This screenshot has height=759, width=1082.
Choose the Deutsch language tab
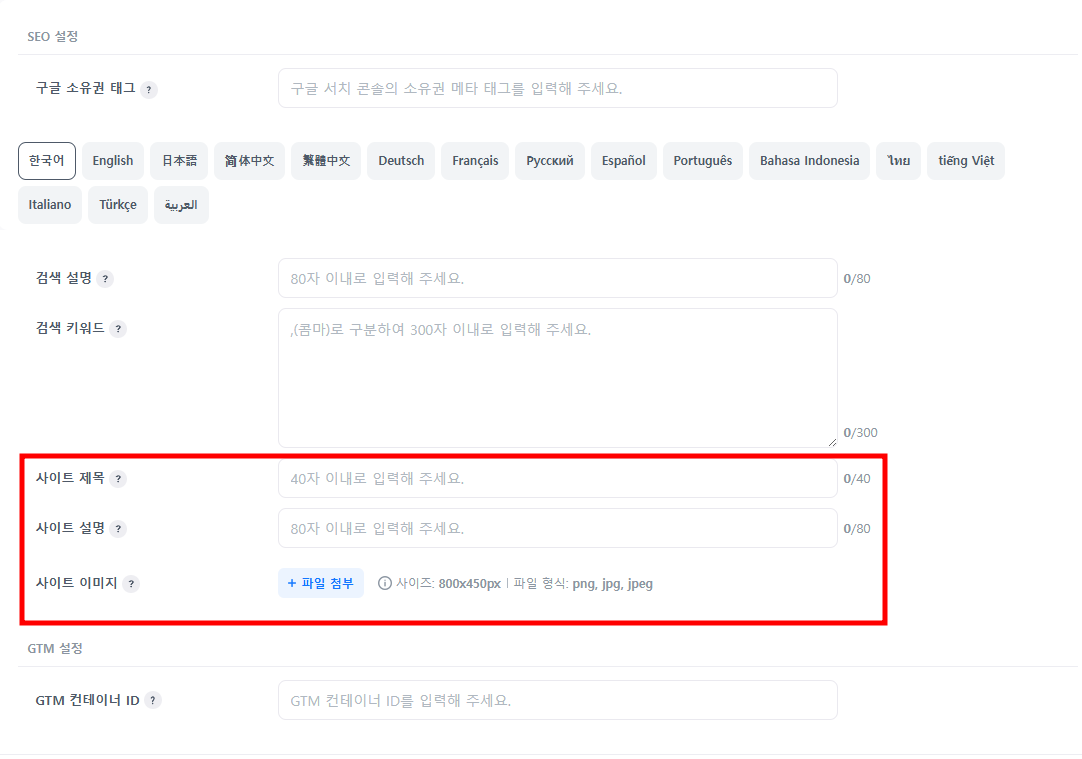(x=401, y=161)
